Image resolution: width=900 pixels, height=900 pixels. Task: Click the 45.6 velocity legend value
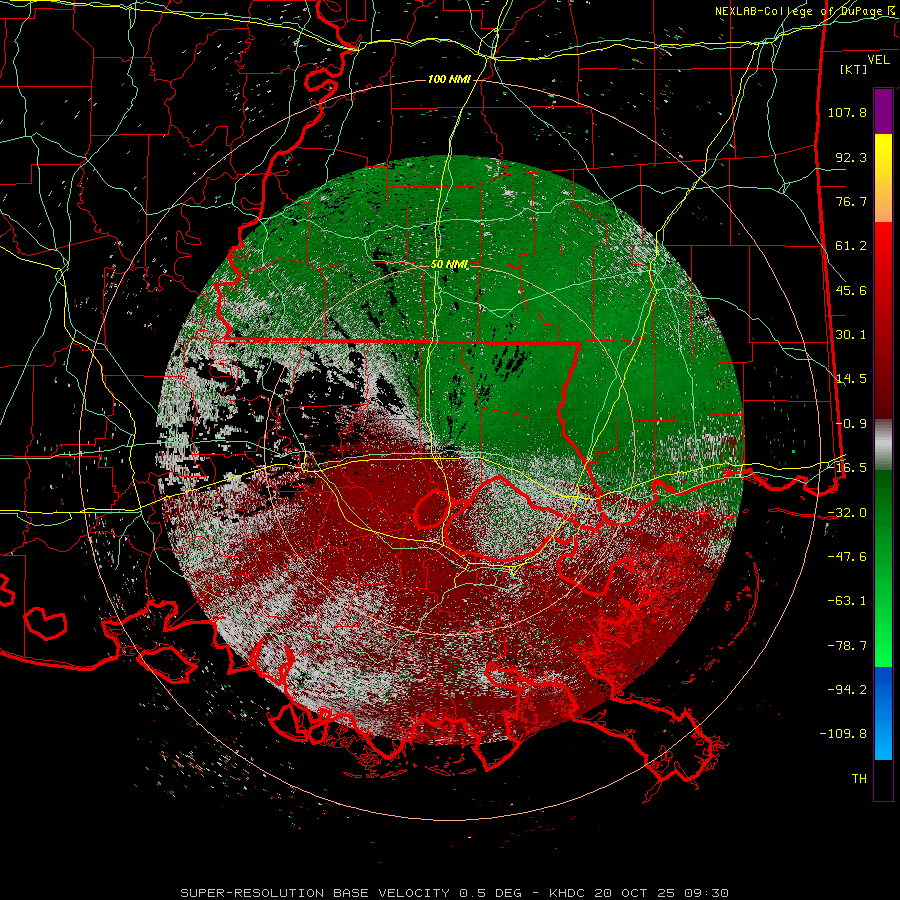[x=851, y=290]
